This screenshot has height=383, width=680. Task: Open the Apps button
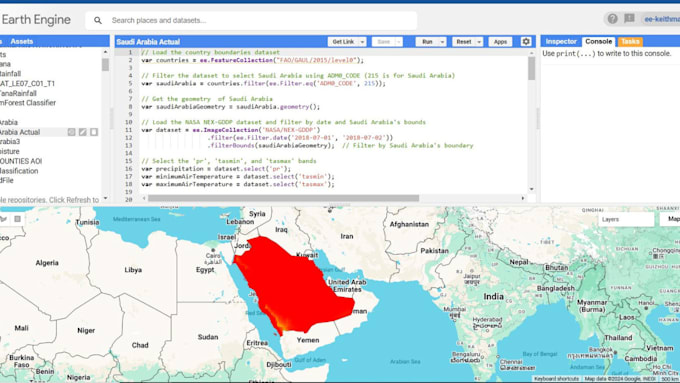500,42
